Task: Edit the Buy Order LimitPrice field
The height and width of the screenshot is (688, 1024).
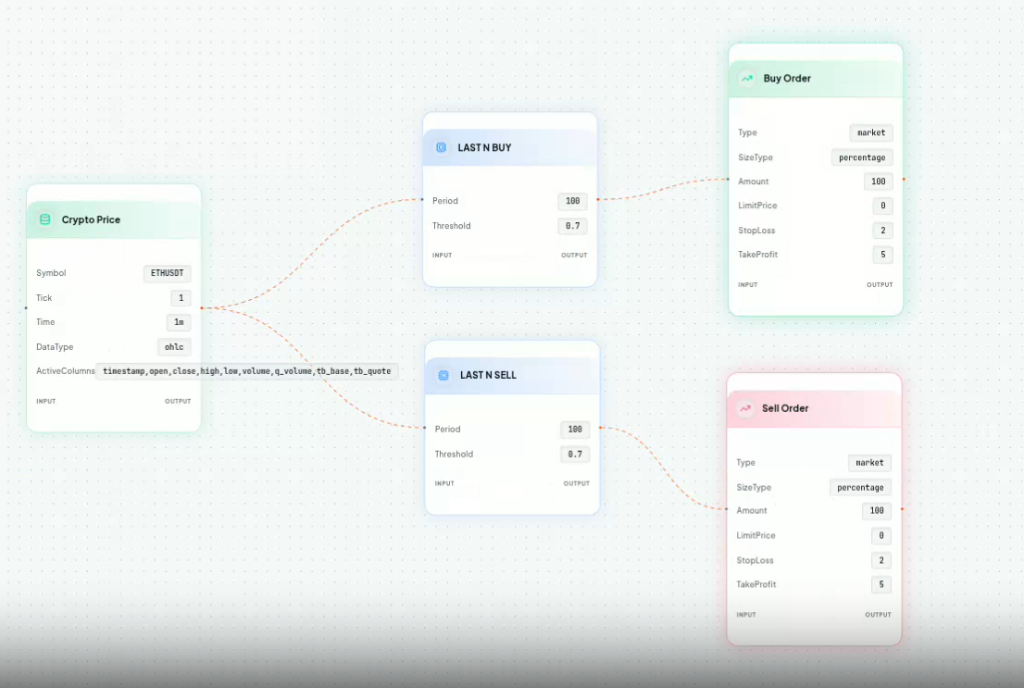Action: click(883, 206)
